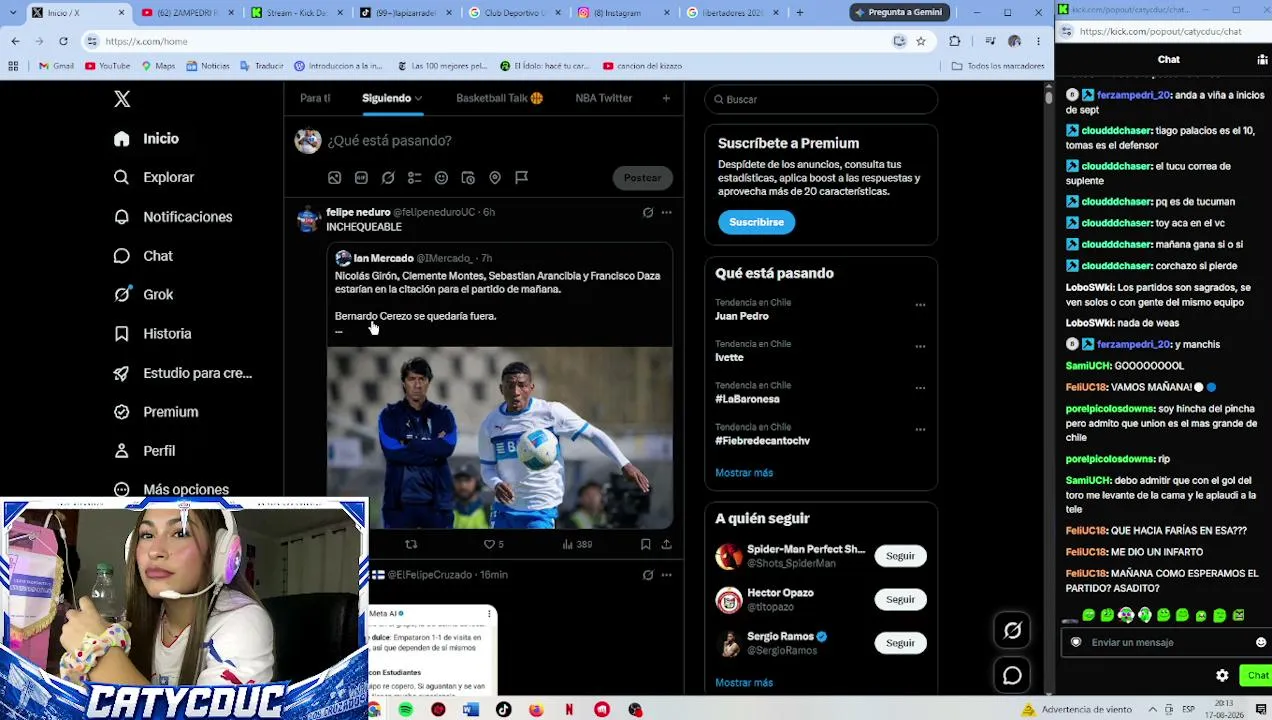Open Spotify from the taskbar
Image resolution: width=1272 pixels, height=720 pixels.
405,710
